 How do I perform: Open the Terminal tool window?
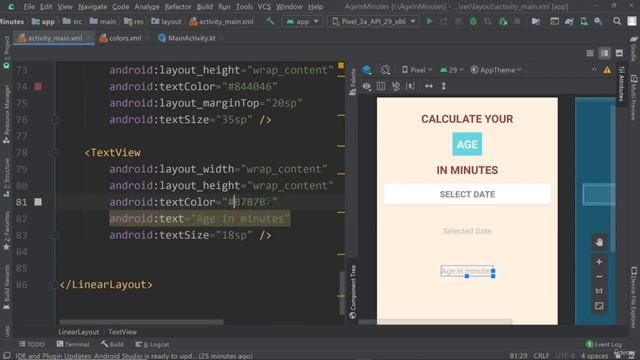73,344
